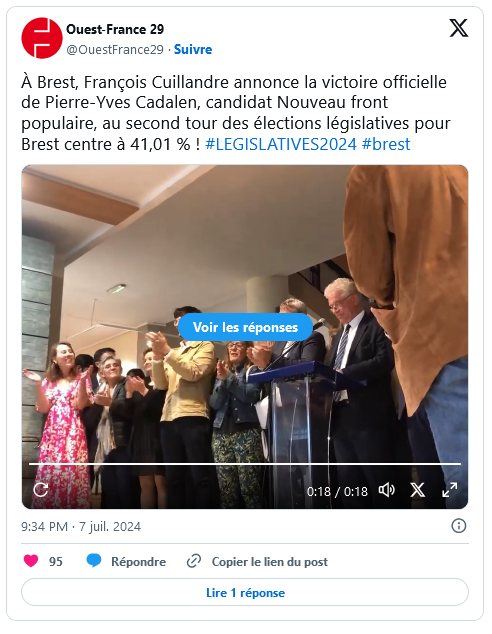
Task: Click the video progress bar
Action: [x=245, y=464]
